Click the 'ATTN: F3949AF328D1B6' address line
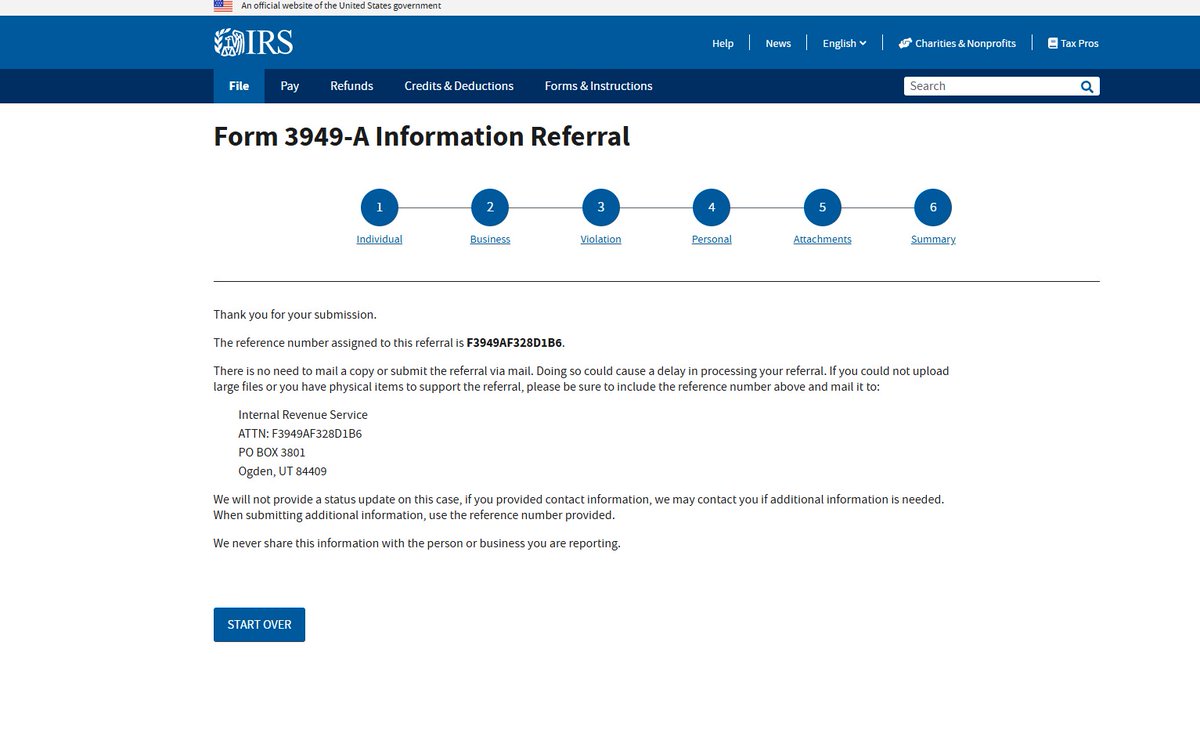The height and width of the screenshot is (754, 1200). [300, 433]
